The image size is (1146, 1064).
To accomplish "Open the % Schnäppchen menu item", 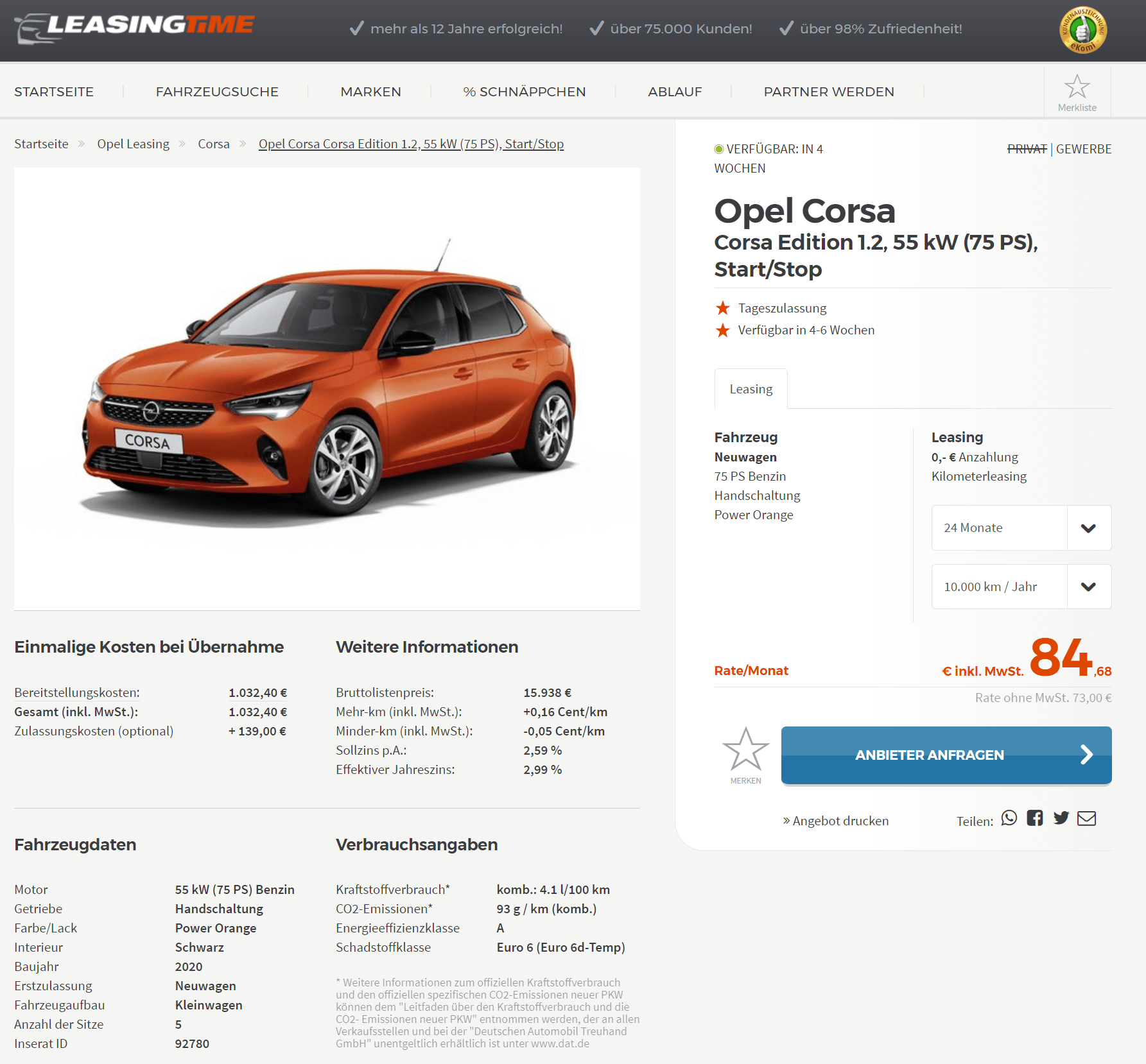I will point(525,92).
